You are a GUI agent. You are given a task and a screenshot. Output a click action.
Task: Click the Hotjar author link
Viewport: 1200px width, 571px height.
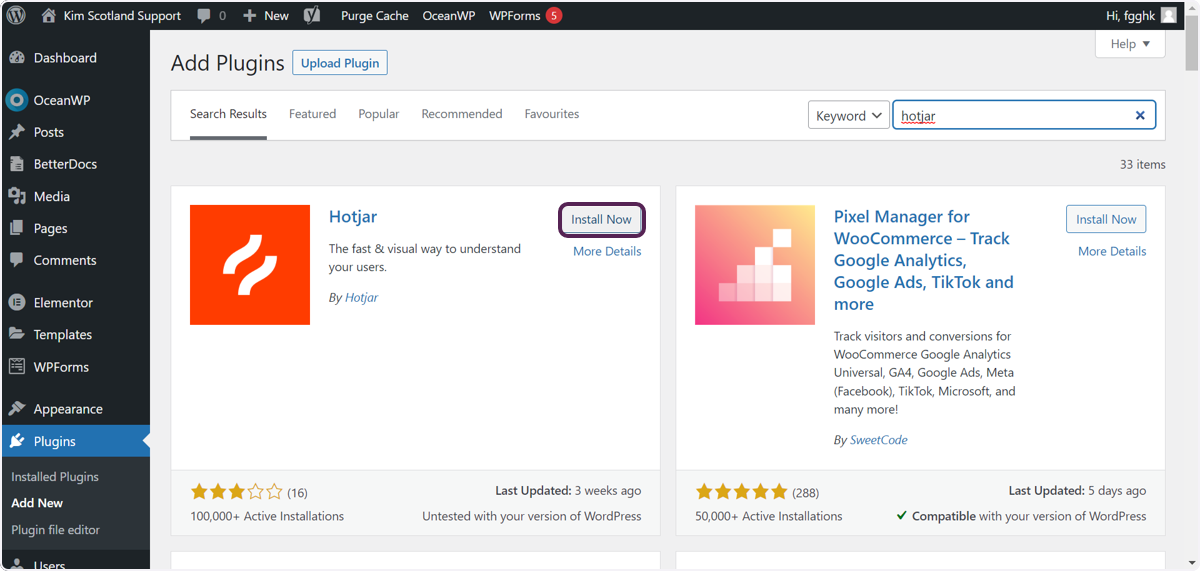[361, 297]
